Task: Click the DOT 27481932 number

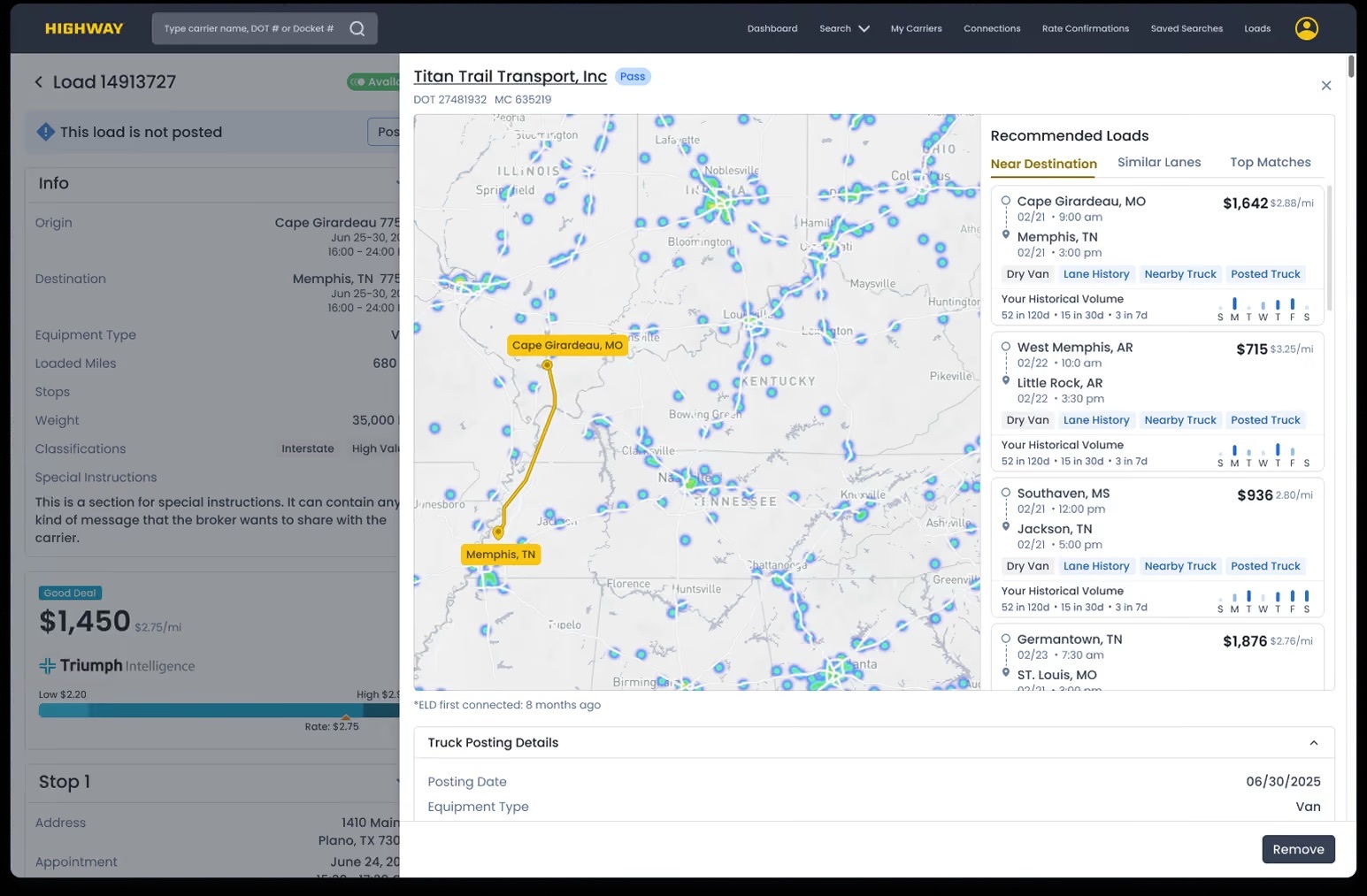Action: tap(449, 99)
